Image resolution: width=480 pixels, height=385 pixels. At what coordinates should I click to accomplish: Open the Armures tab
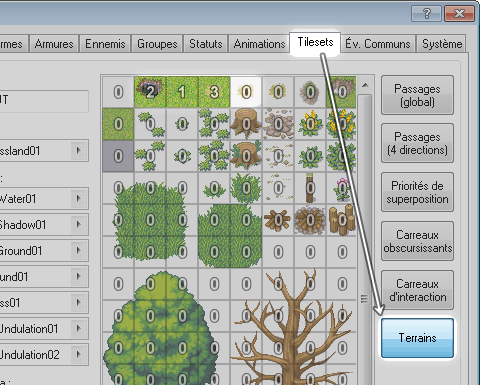point(54,44)
